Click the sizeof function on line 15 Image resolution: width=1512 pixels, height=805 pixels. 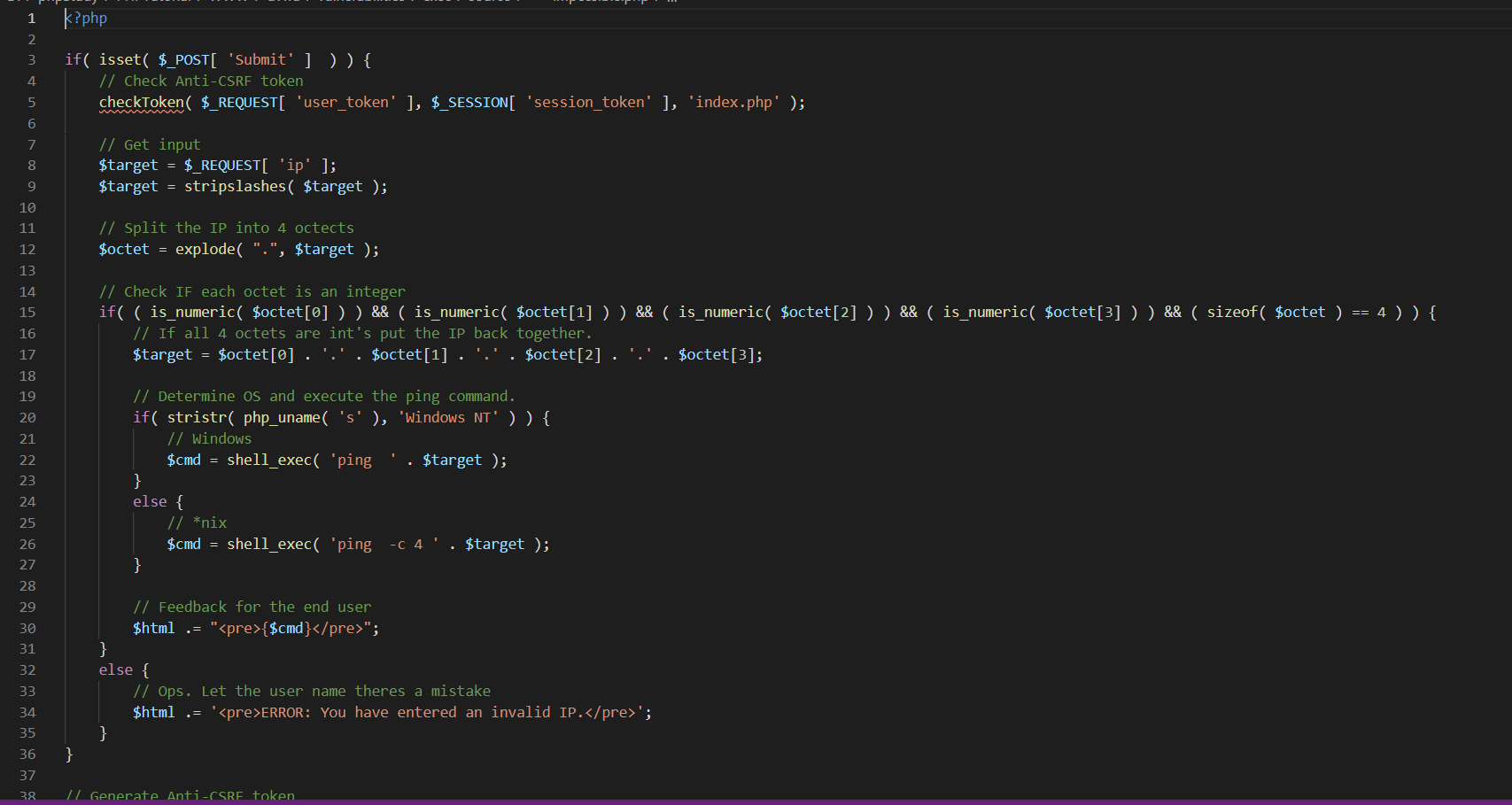1232,313
